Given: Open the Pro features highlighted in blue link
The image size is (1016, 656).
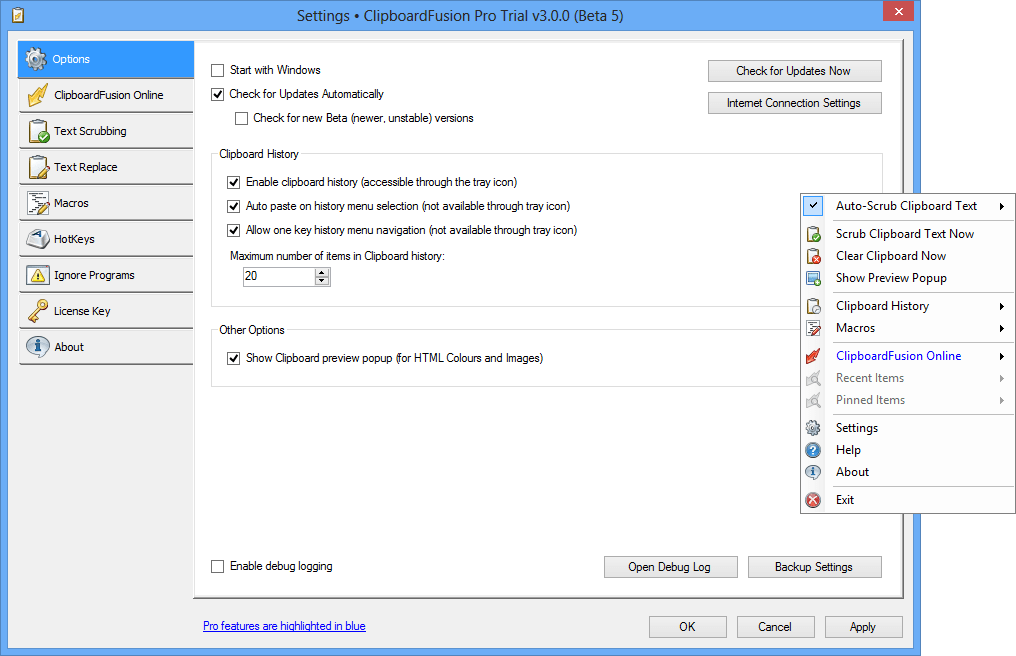Looking at the screenshot, I should point(285,626).
